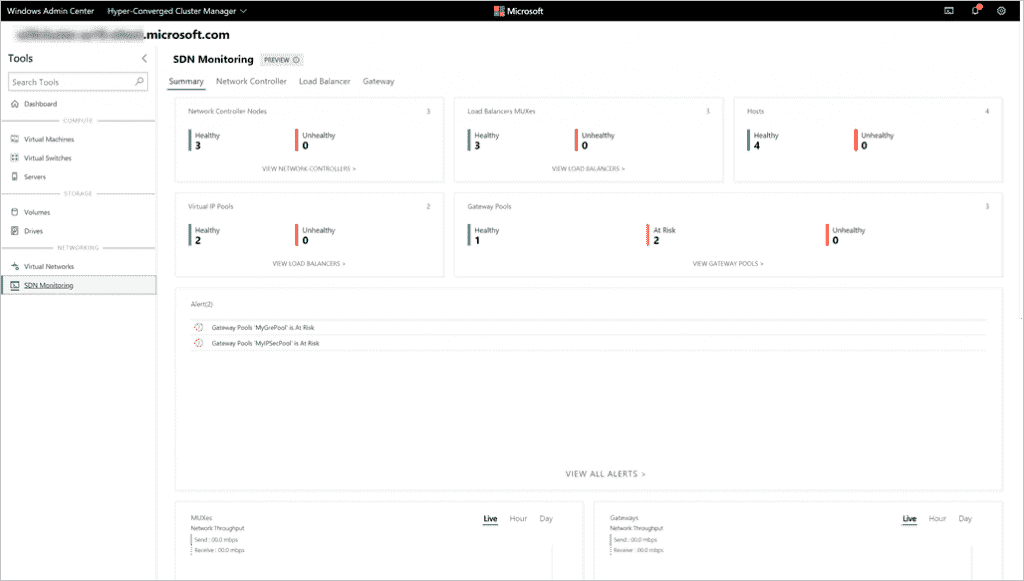1024x581 pixels.
Task: Click the Drives icon
Action: pos(15,231)
